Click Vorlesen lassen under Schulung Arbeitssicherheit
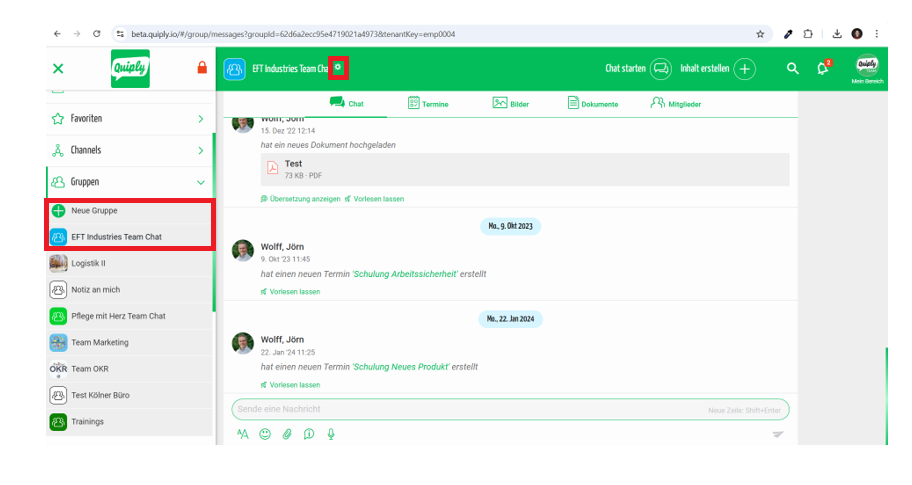912x485 pixels. click(x=290, y=292)
